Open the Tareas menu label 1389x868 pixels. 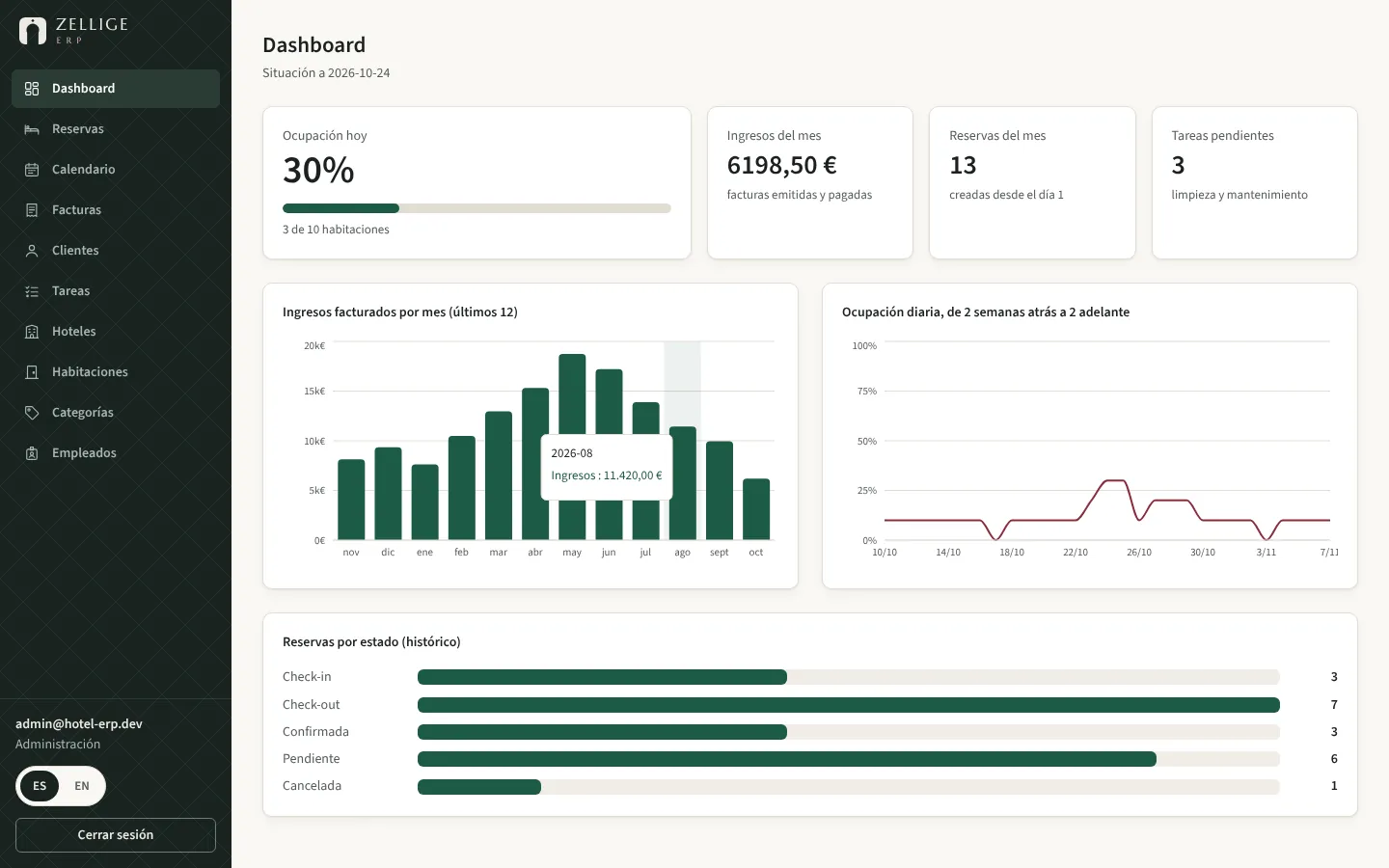(x=70, y=291)
